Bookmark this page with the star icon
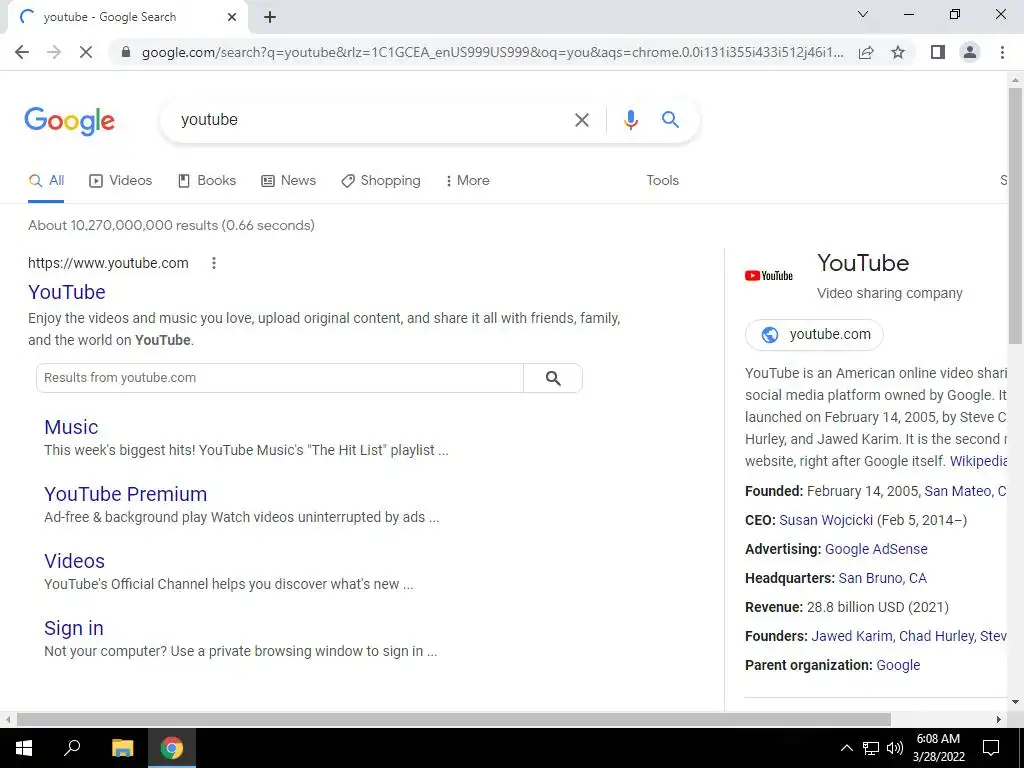1024x768 pixels. (898, 52)
